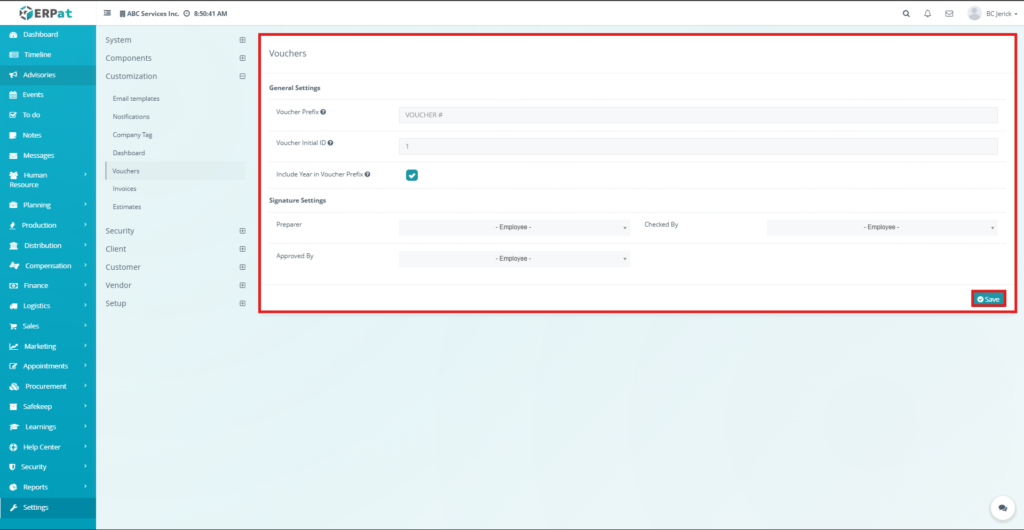The image size is (1024, 530).
Task: Click the search magnifier icon in top bar
Action: 906,14
